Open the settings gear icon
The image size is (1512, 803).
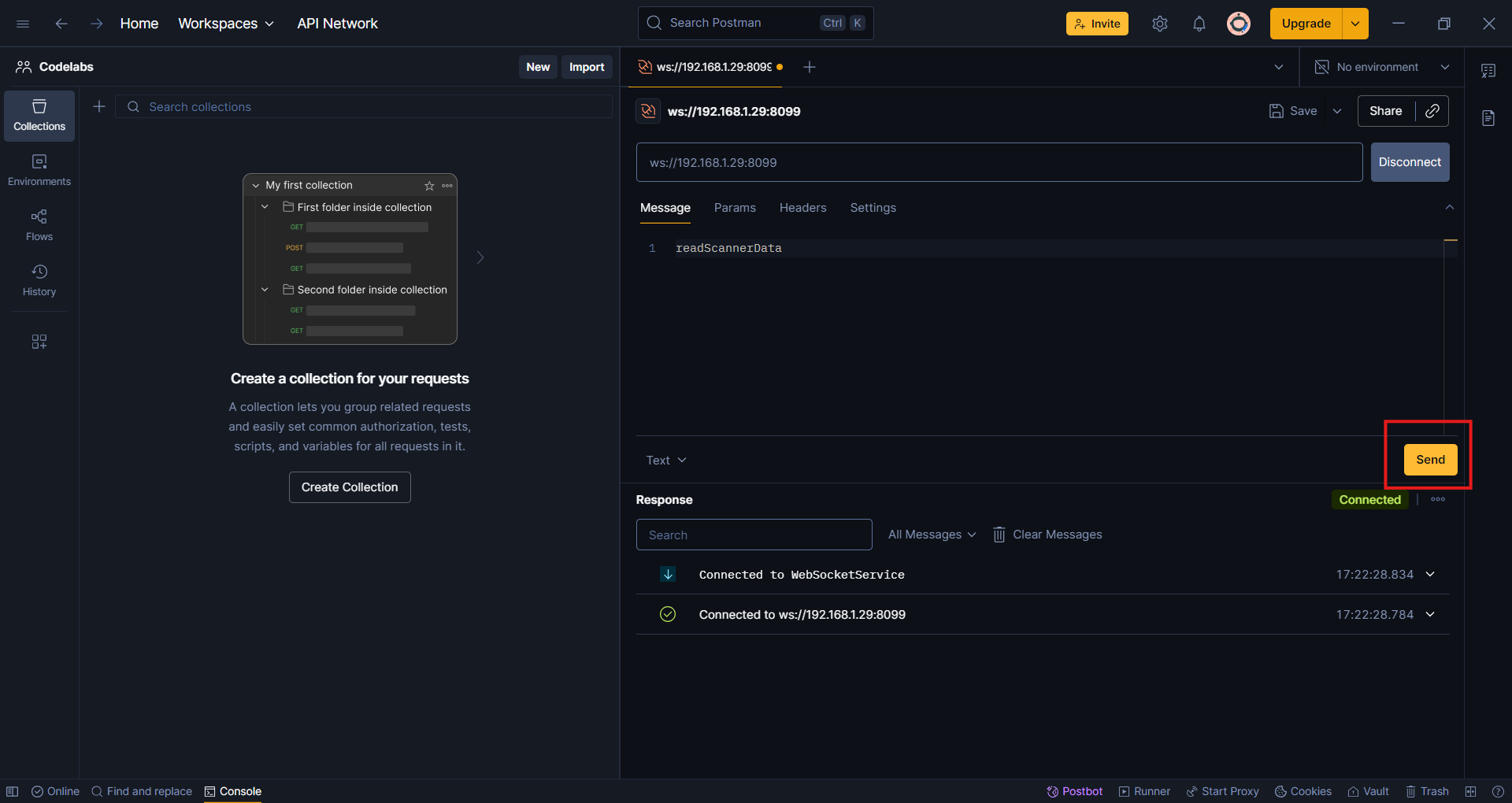coord(1159,24)
